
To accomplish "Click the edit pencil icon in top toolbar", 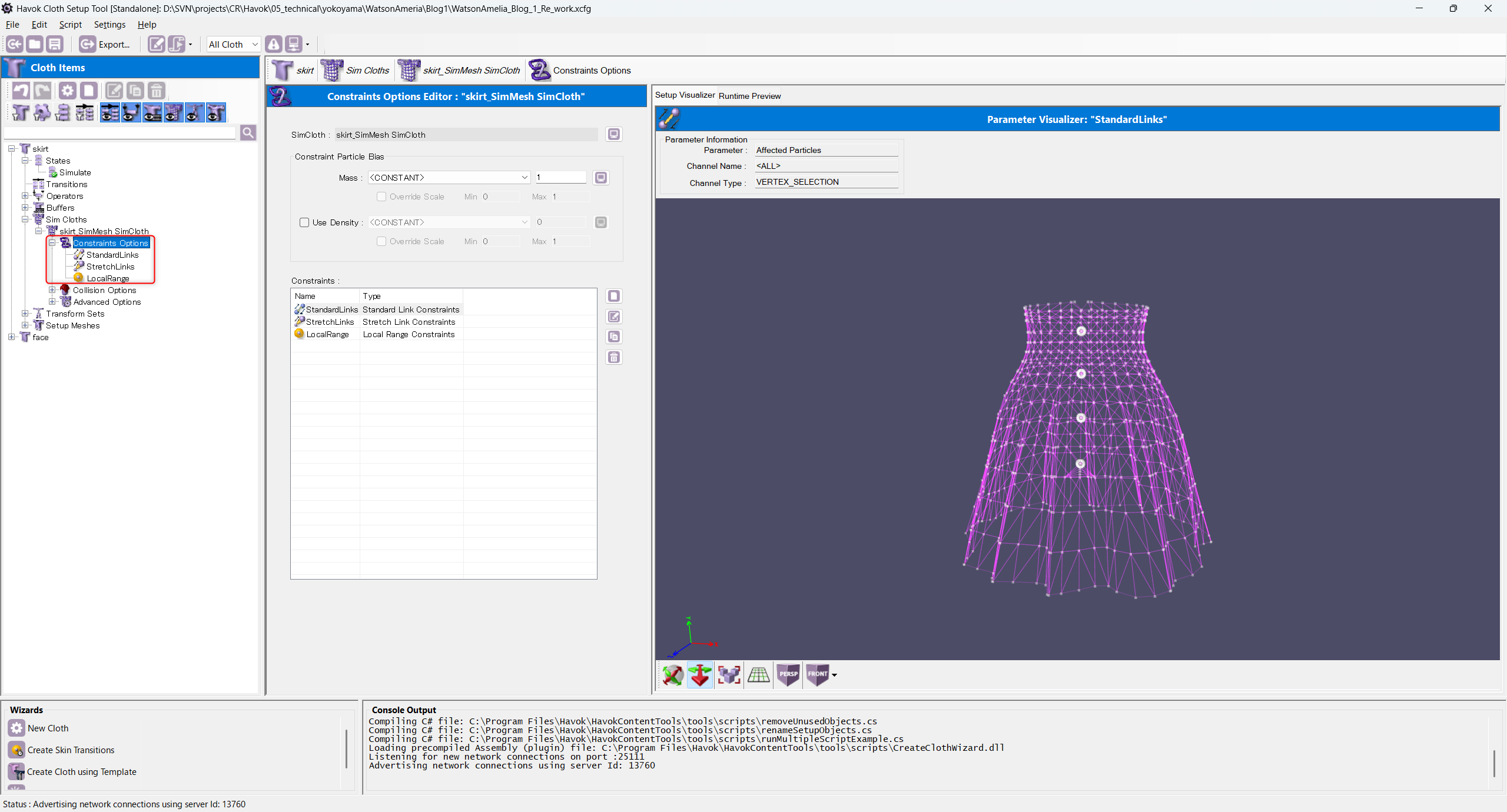I will point(156,44).
